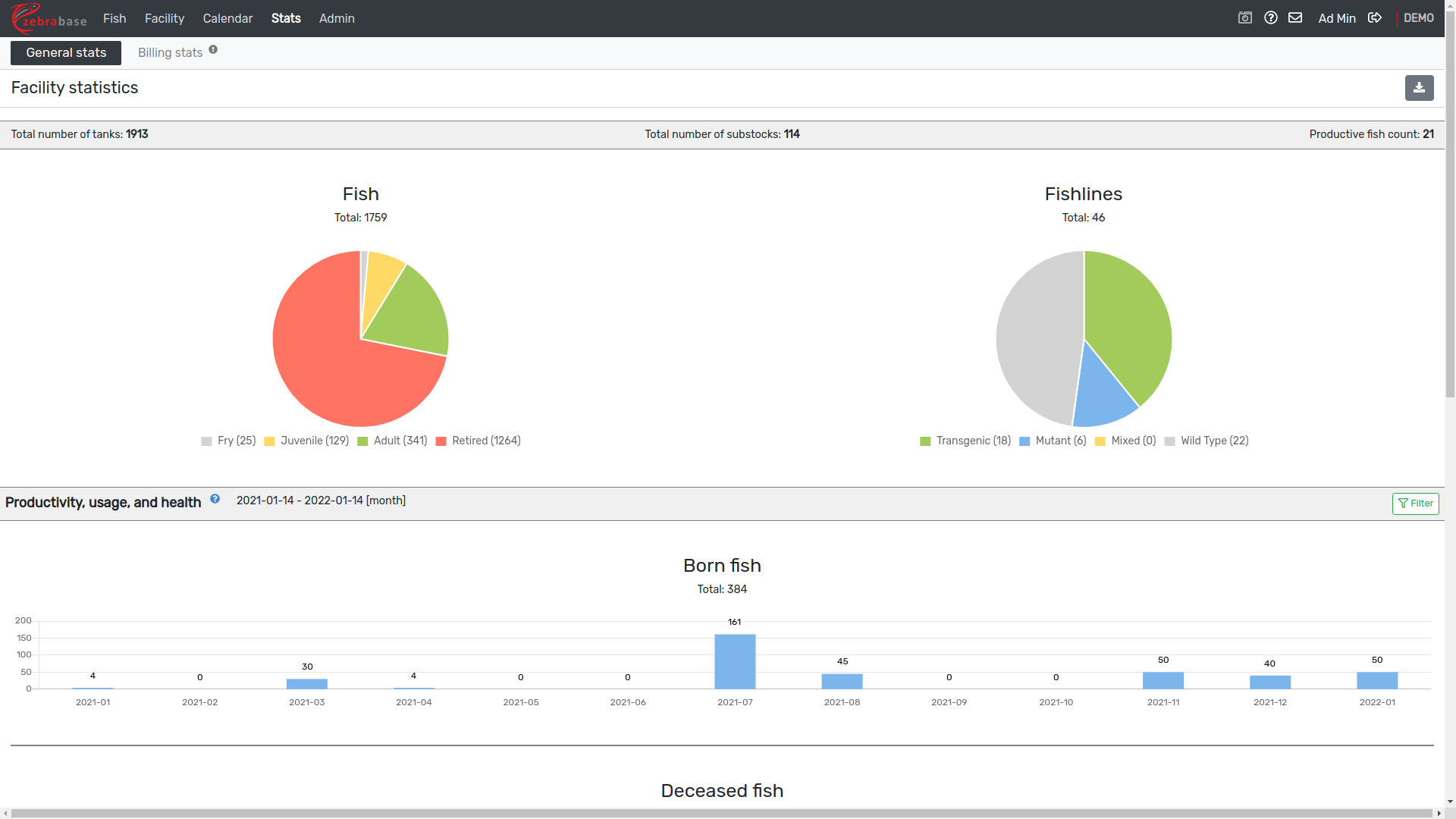Click the Mutant blue legend swatch

pos(1025,441)
